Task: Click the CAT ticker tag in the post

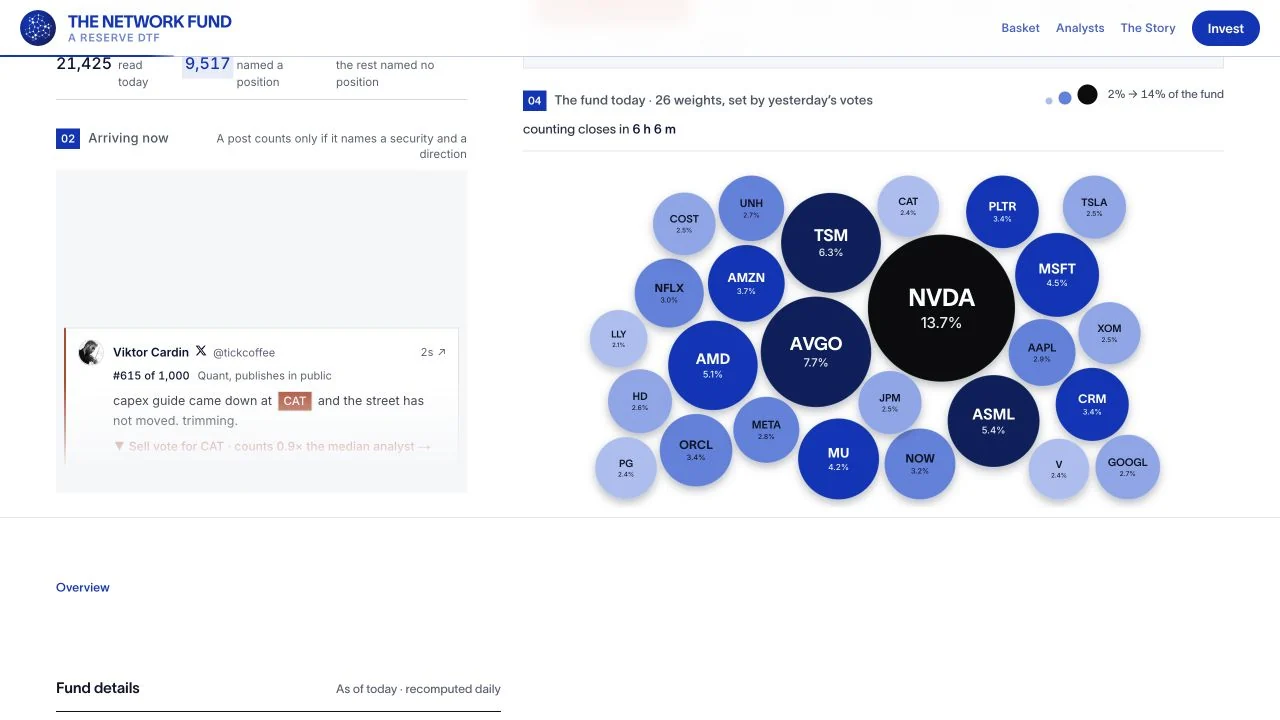Action: [x=295, y=400]
